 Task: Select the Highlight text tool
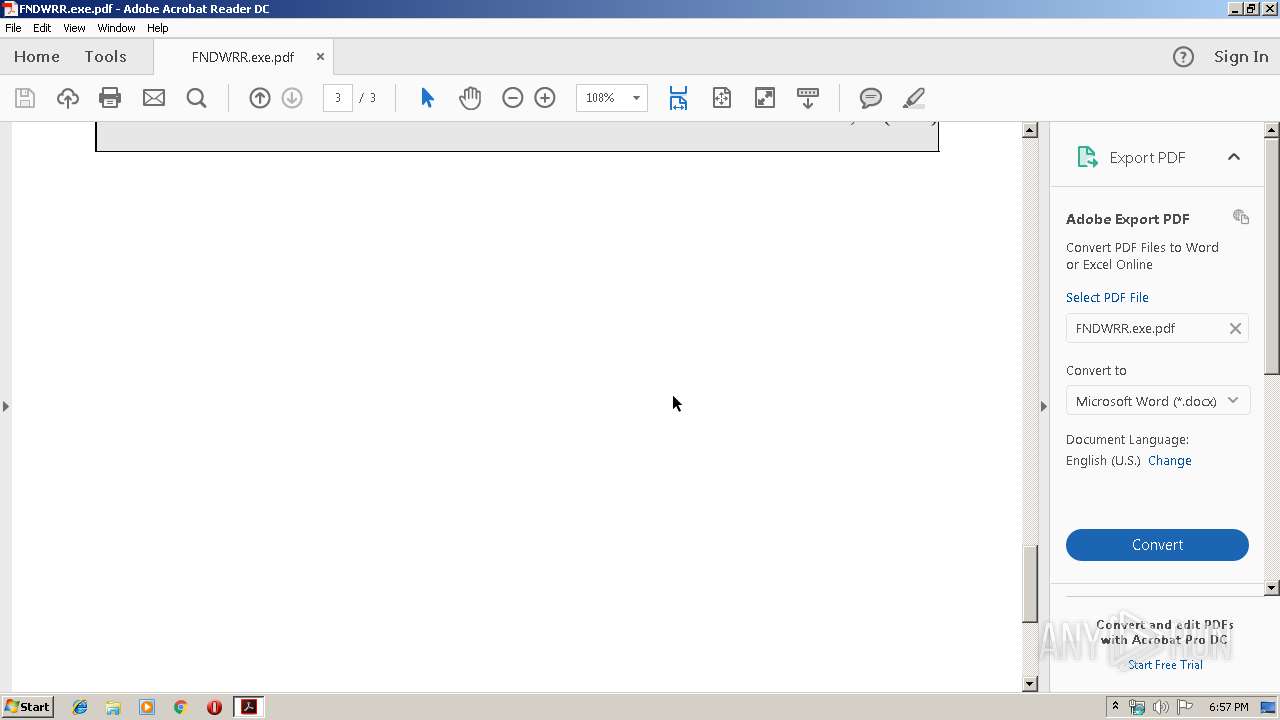pyautogui.click(x=914, y=98)
